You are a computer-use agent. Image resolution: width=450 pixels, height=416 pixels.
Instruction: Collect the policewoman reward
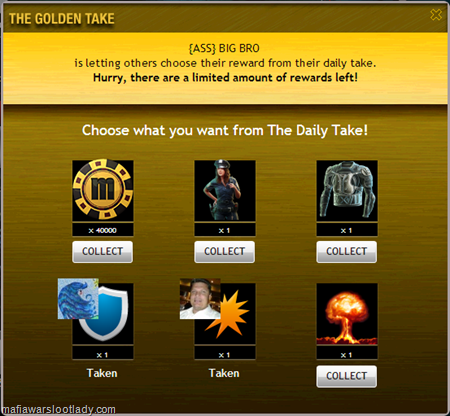(x=225, y=252)
